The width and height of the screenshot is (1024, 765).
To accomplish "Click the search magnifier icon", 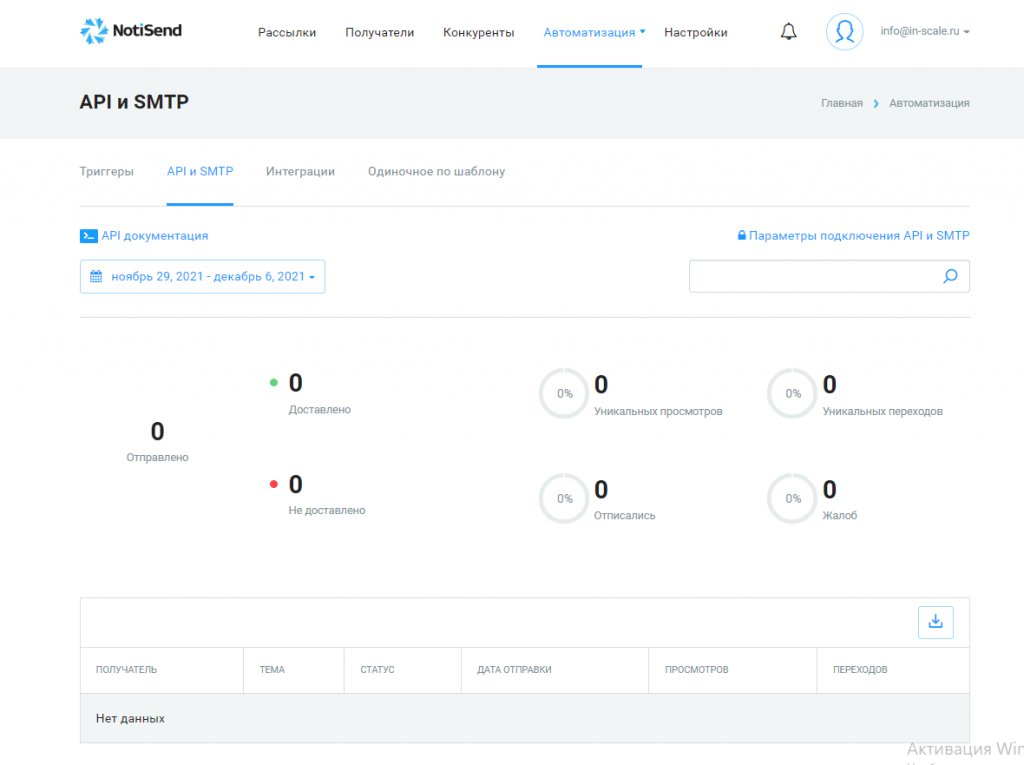I will pos(950,276).
